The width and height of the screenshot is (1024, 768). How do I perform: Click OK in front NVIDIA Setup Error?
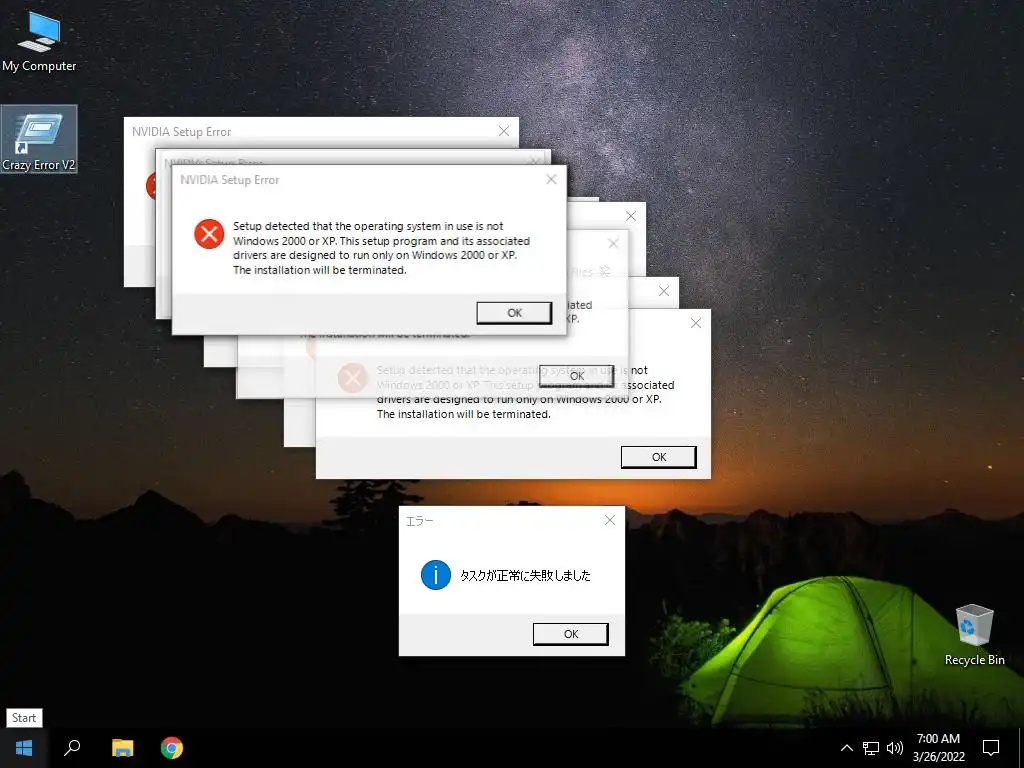click(x=514, y=313)
